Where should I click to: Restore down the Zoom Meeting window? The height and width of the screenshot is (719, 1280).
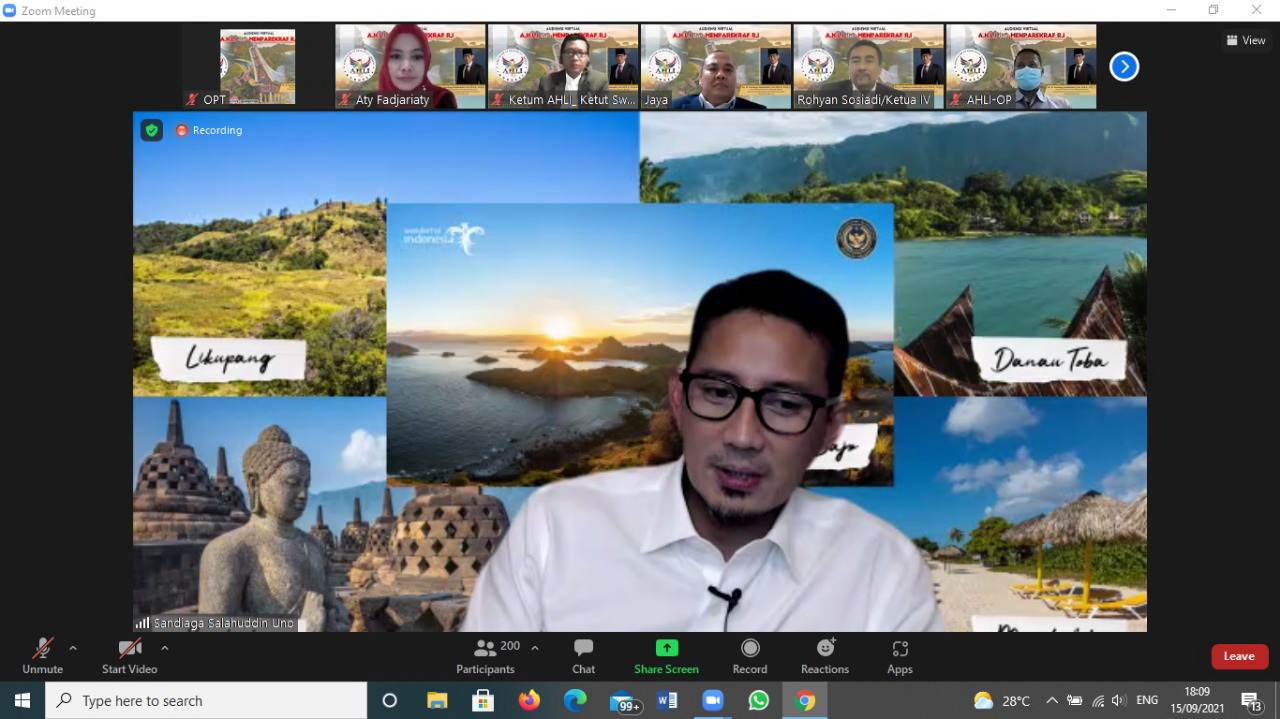click(1214, 10)
